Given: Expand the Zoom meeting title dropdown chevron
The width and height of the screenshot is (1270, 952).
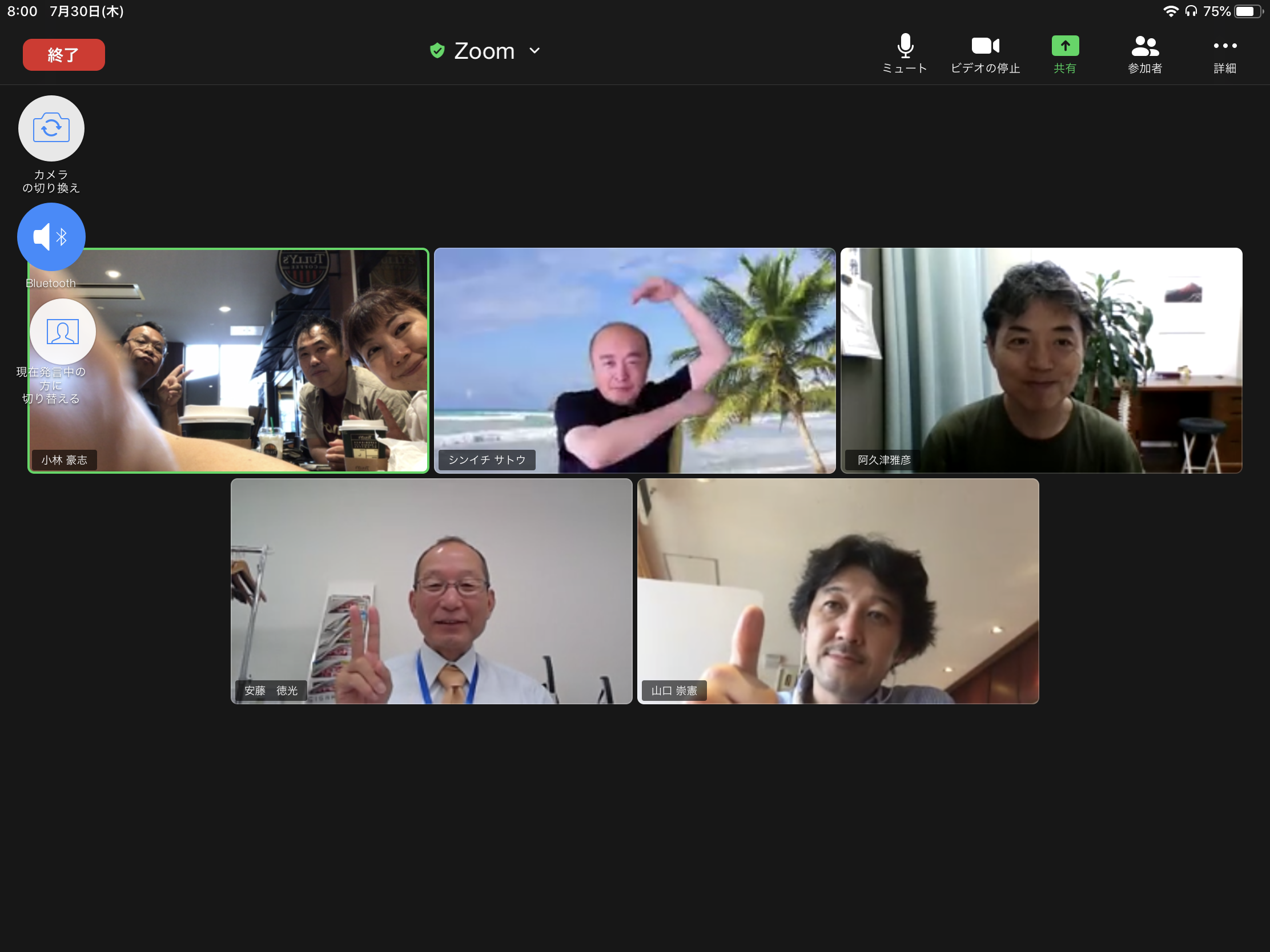Looking at the screenshot, I should tap(534, 51).
